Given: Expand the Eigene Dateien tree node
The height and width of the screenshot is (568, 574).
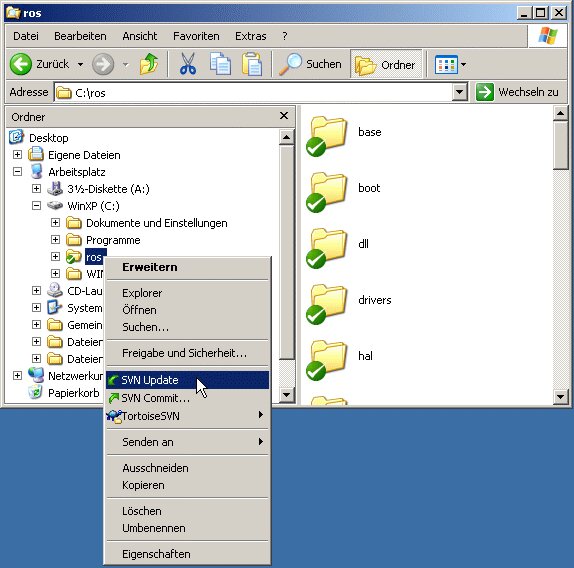Looking at the screenshot, I should pyautogui.click(x=17, y=154).
